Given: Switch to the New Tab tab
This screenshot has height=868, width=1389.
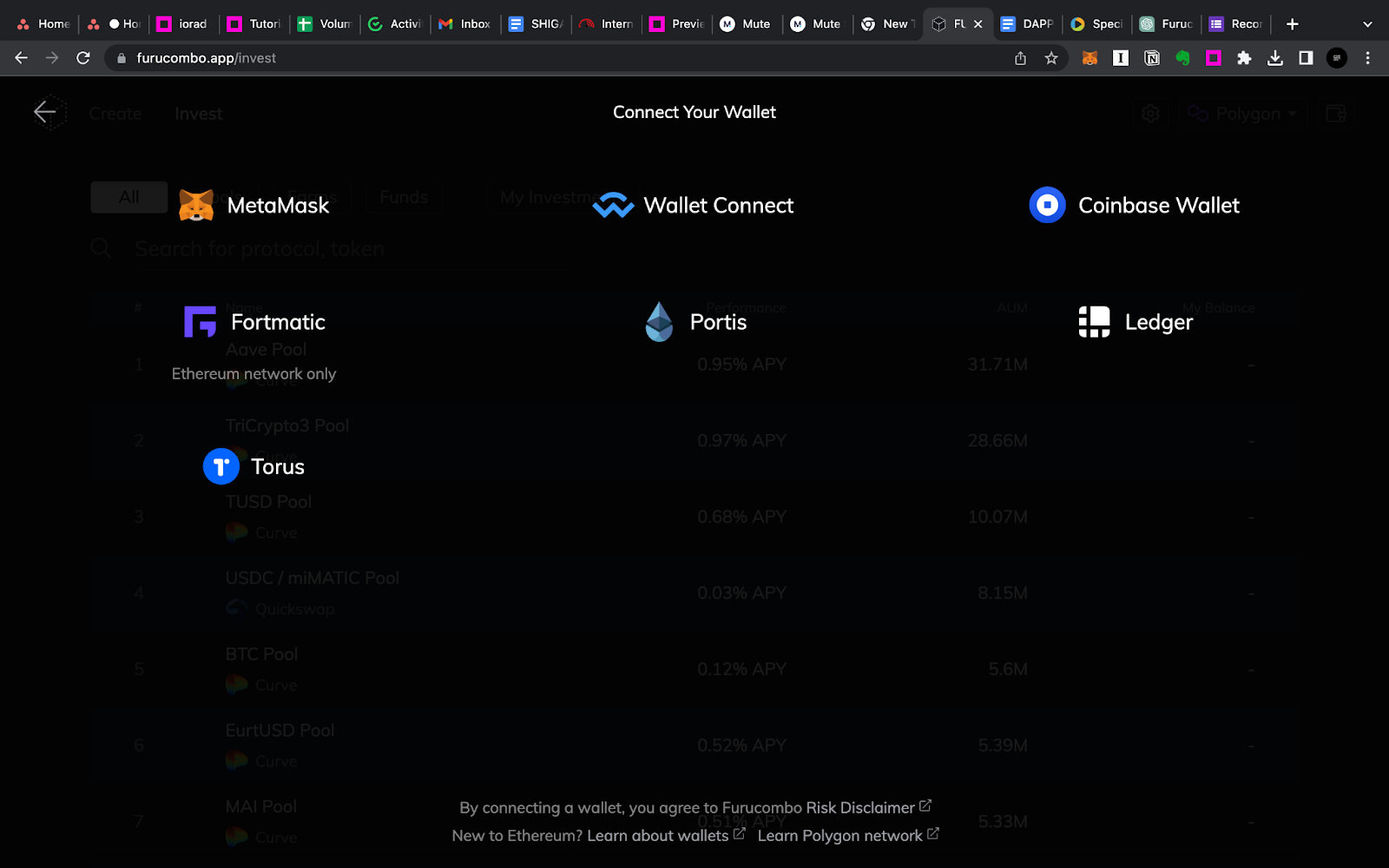Looking at the screenshot, I should (887, 24).
